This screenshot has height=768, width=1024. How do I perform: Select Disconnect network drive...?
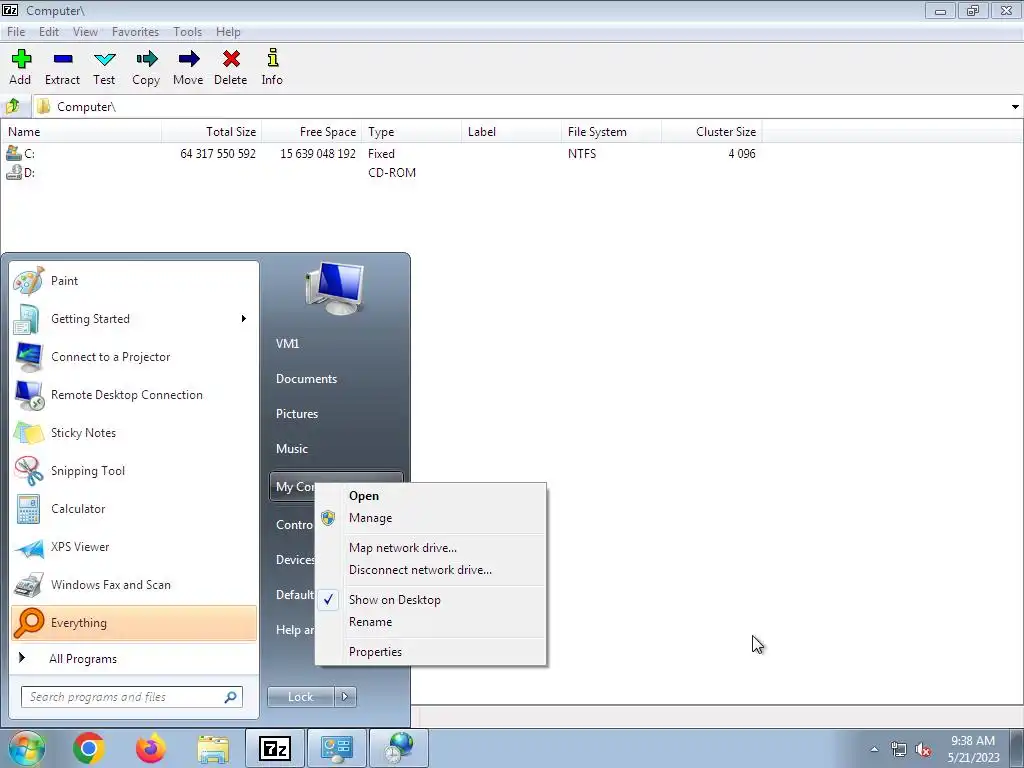430,570
